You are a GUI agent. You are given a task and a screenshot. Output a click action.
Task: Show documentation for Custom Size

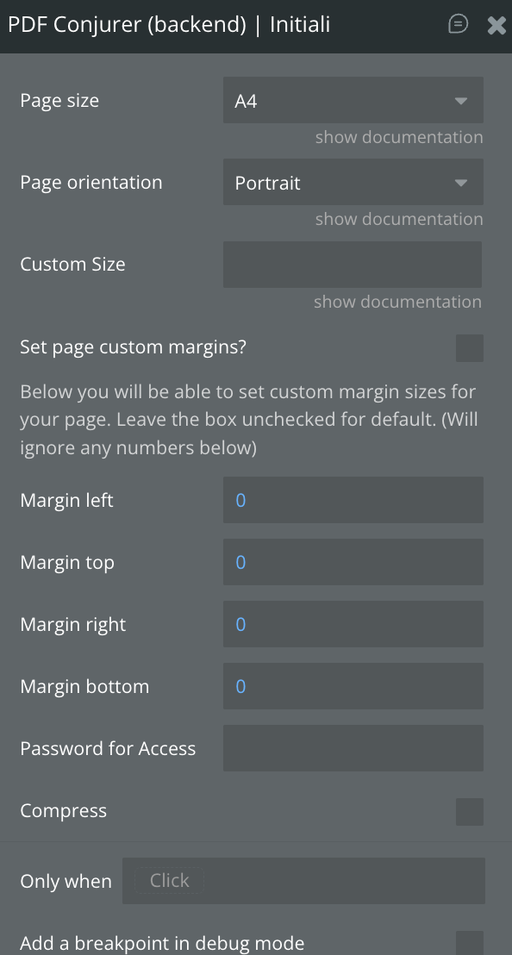pyautogui.click(x=398, y=302)
